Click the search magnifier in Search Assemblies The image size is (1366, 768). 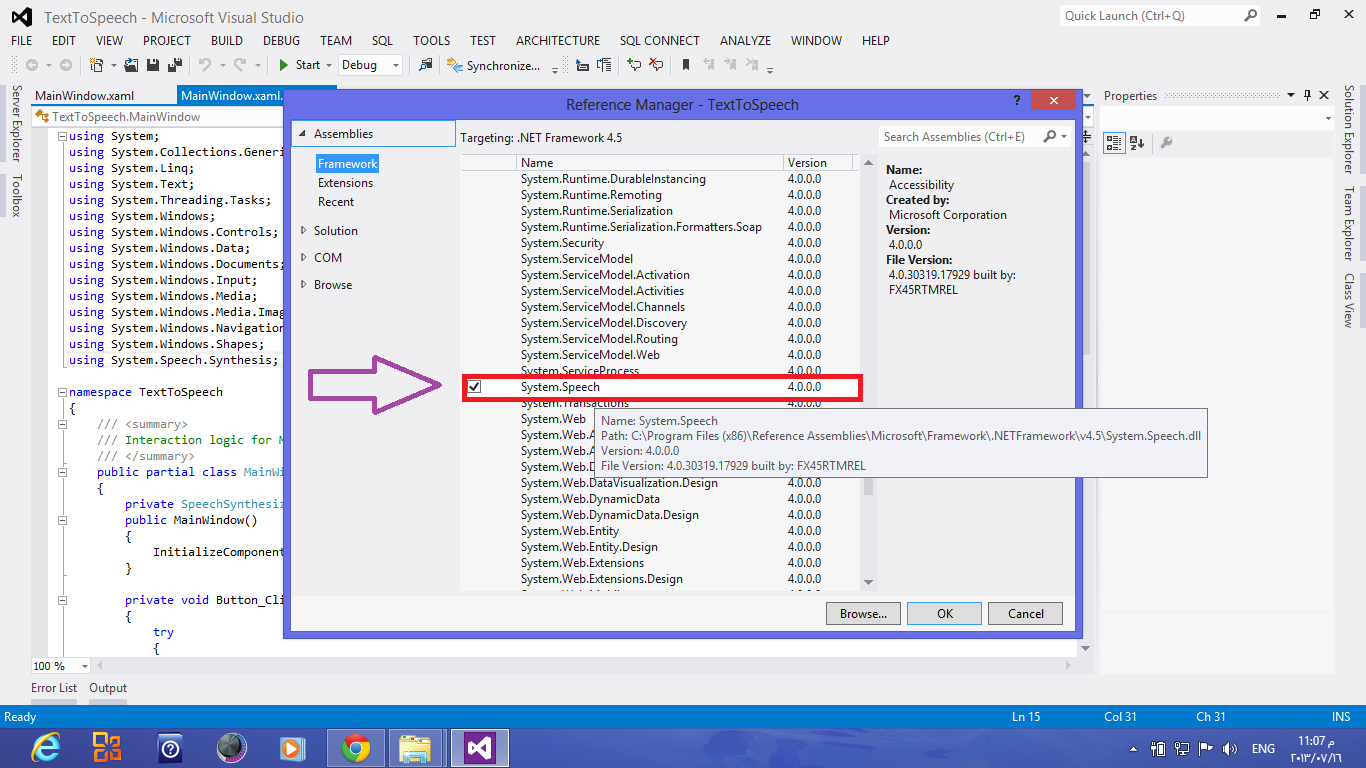(x=1048, y=137)
